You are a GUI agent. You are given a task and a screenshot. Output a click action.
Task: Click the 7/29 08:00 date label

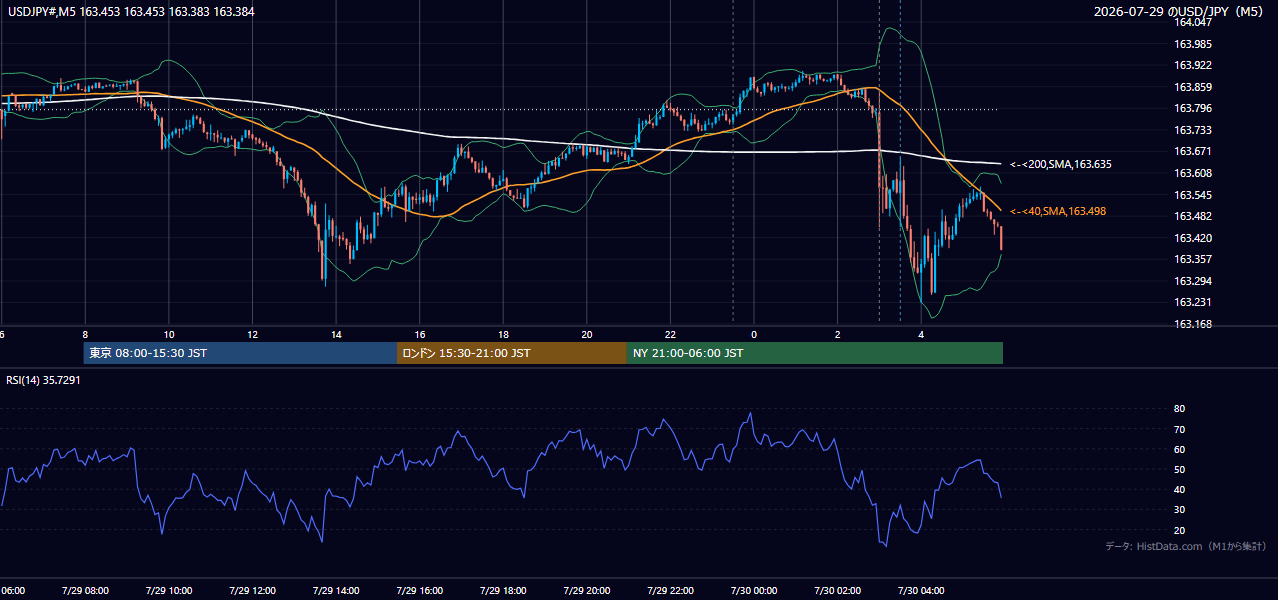tap(85, 591)
